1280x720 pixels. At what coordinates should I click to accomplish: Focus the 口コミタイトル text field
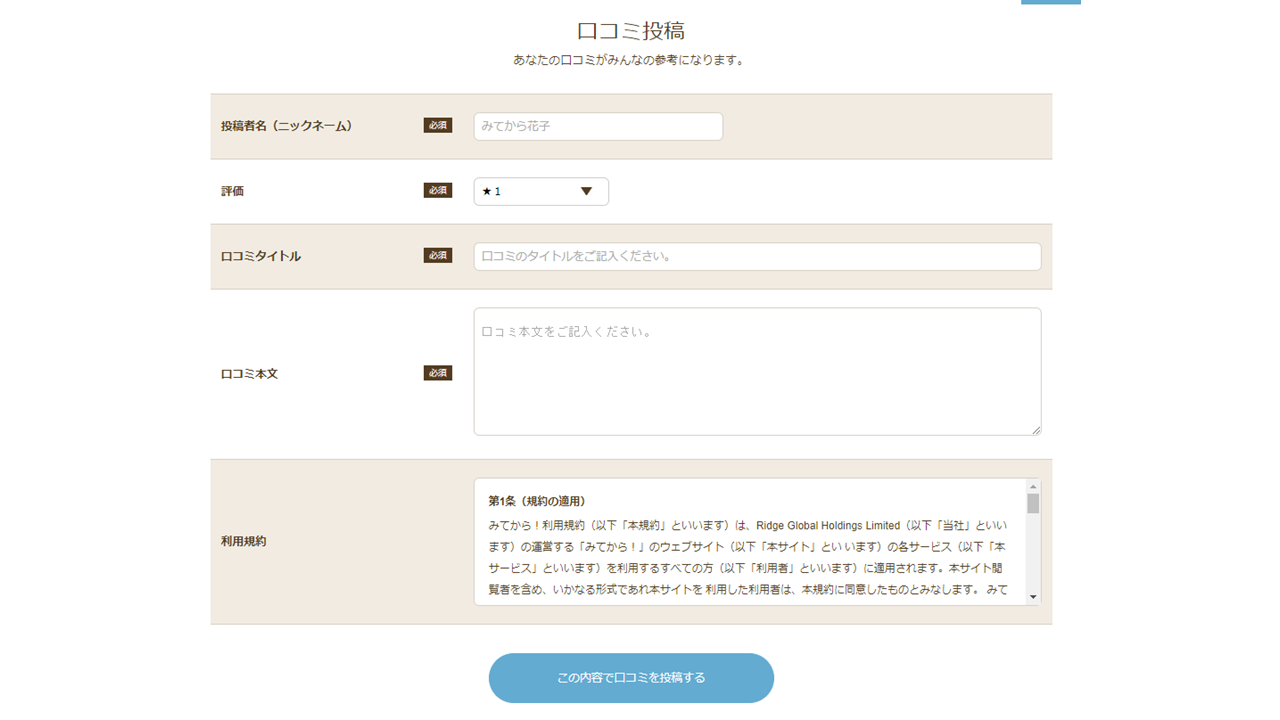click(x=757, y=256)
